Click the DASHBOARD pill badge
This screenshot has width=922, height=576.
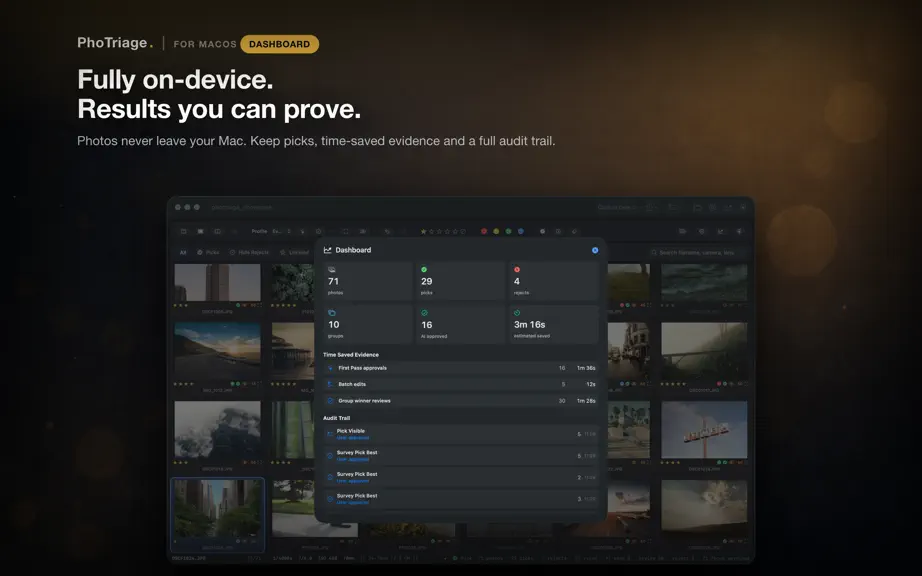279,44
